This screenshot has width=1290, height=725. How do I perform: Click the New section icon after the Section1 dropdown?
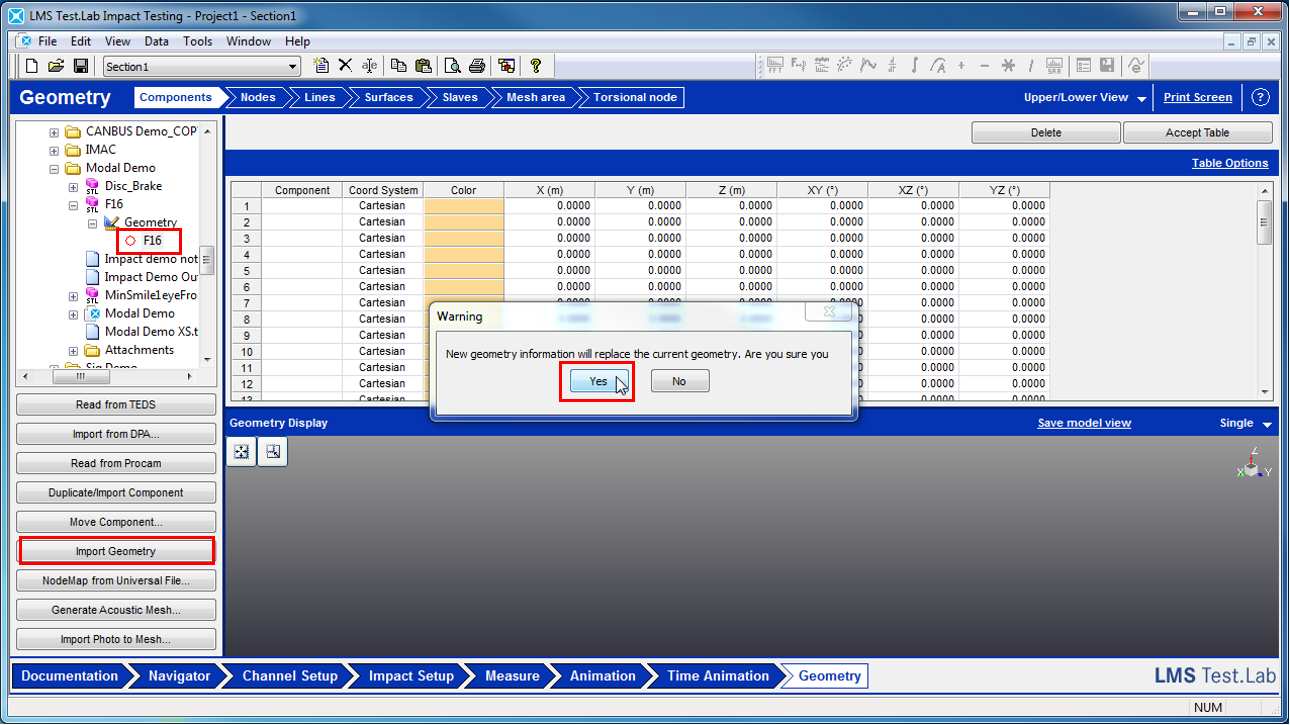tap(321, 66)
